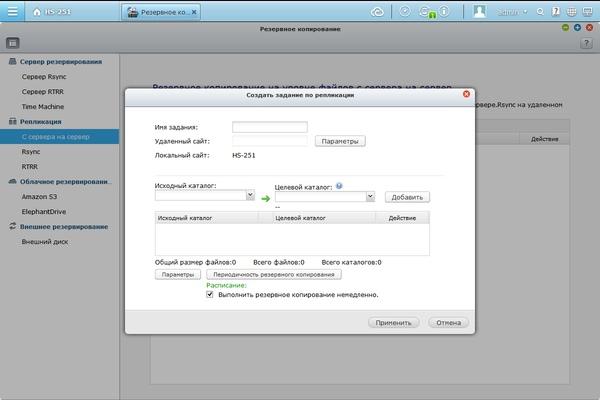Open external devices icon with green badge
600x400 pixels.
click(x=426, y=12)
